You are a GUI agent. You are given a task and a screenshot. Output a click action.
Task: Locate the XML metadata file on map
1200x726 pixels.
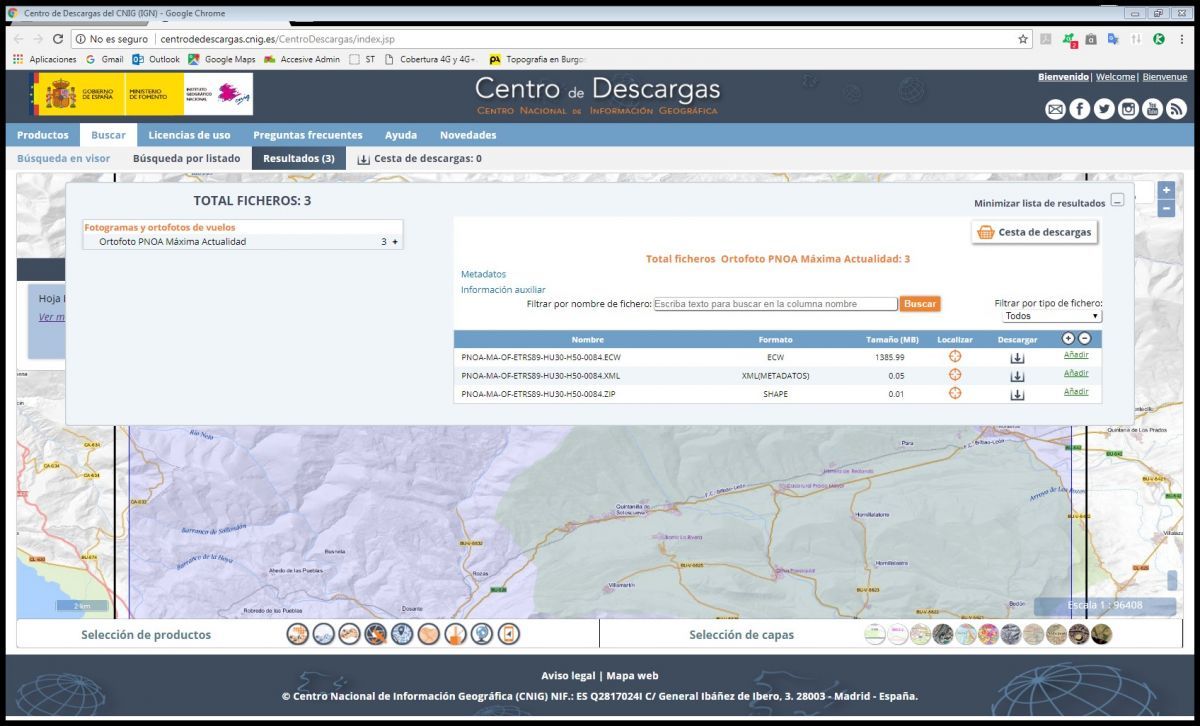[x=955, y=375]
